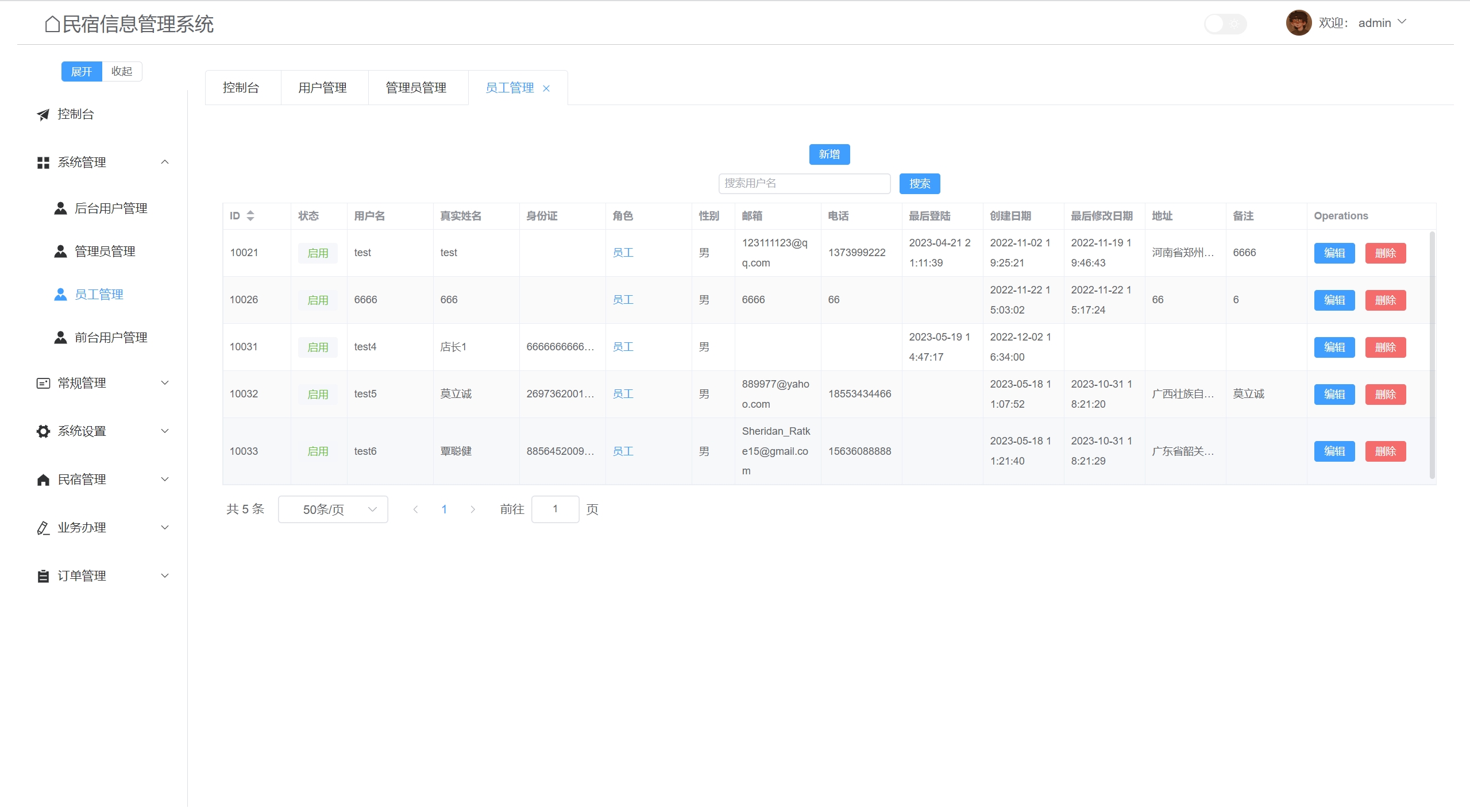Click the home icon beside system title
Image resolution: width=1470 pixels, height=812 pixels.
click(52, 24)
